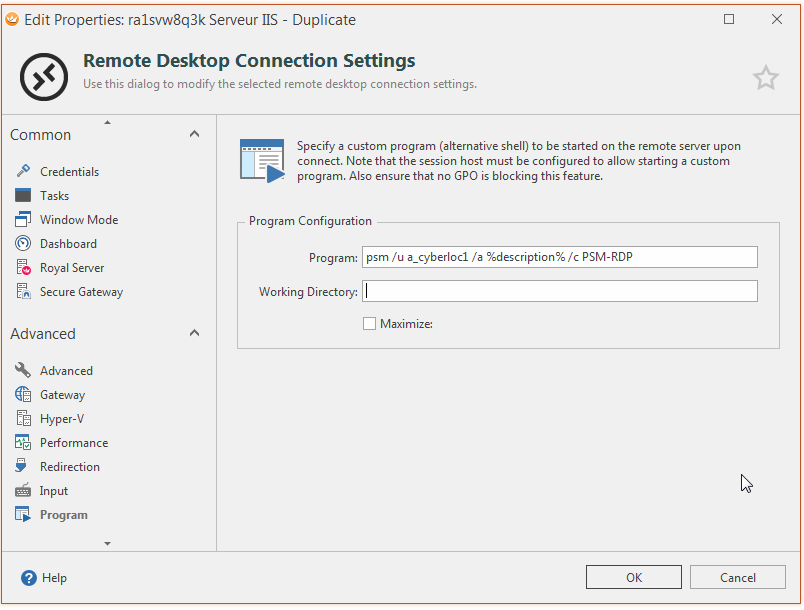Focus the Working Directory field
Image resolution: width=804 pixels, height=610 pixels.
[559, 292]
